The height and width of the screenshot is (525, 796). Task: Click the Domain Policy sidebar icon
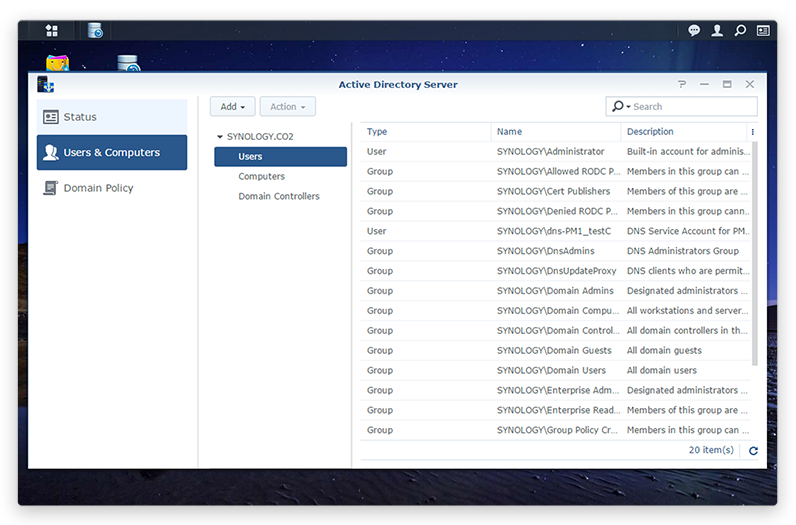50,188
